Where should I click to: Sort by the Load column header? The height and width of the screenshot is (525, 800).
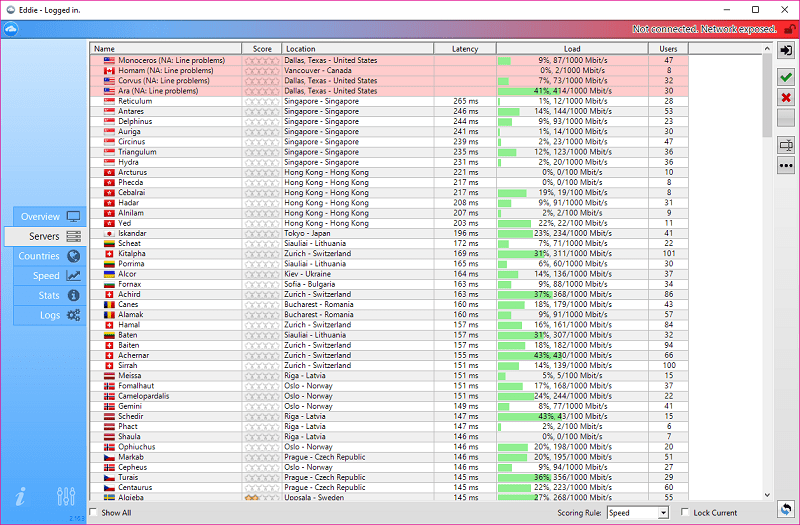point(572,49)
